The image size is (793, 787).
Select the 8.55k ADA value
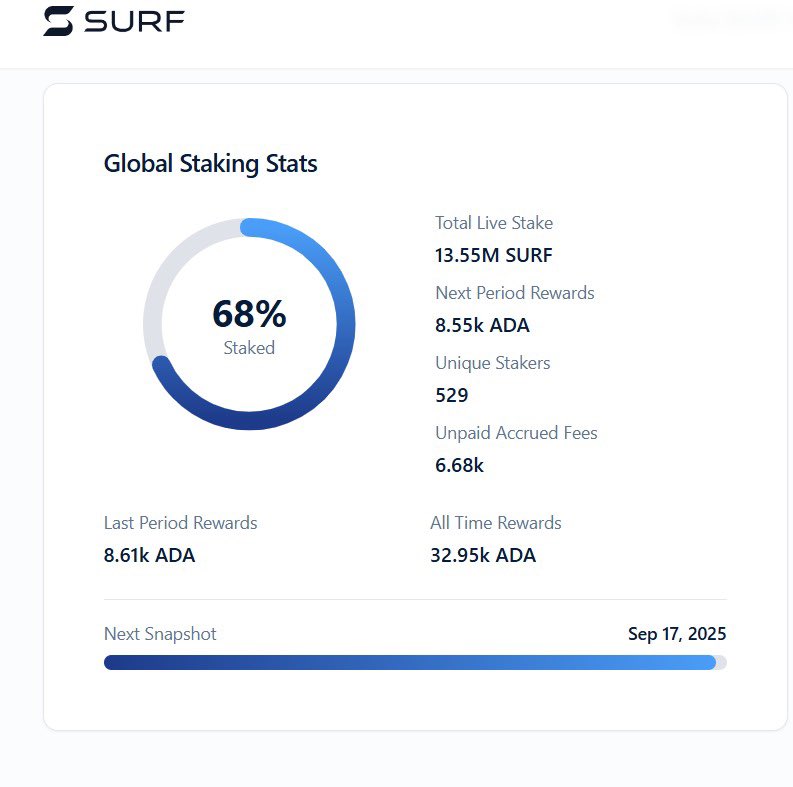tap(482, 325)
